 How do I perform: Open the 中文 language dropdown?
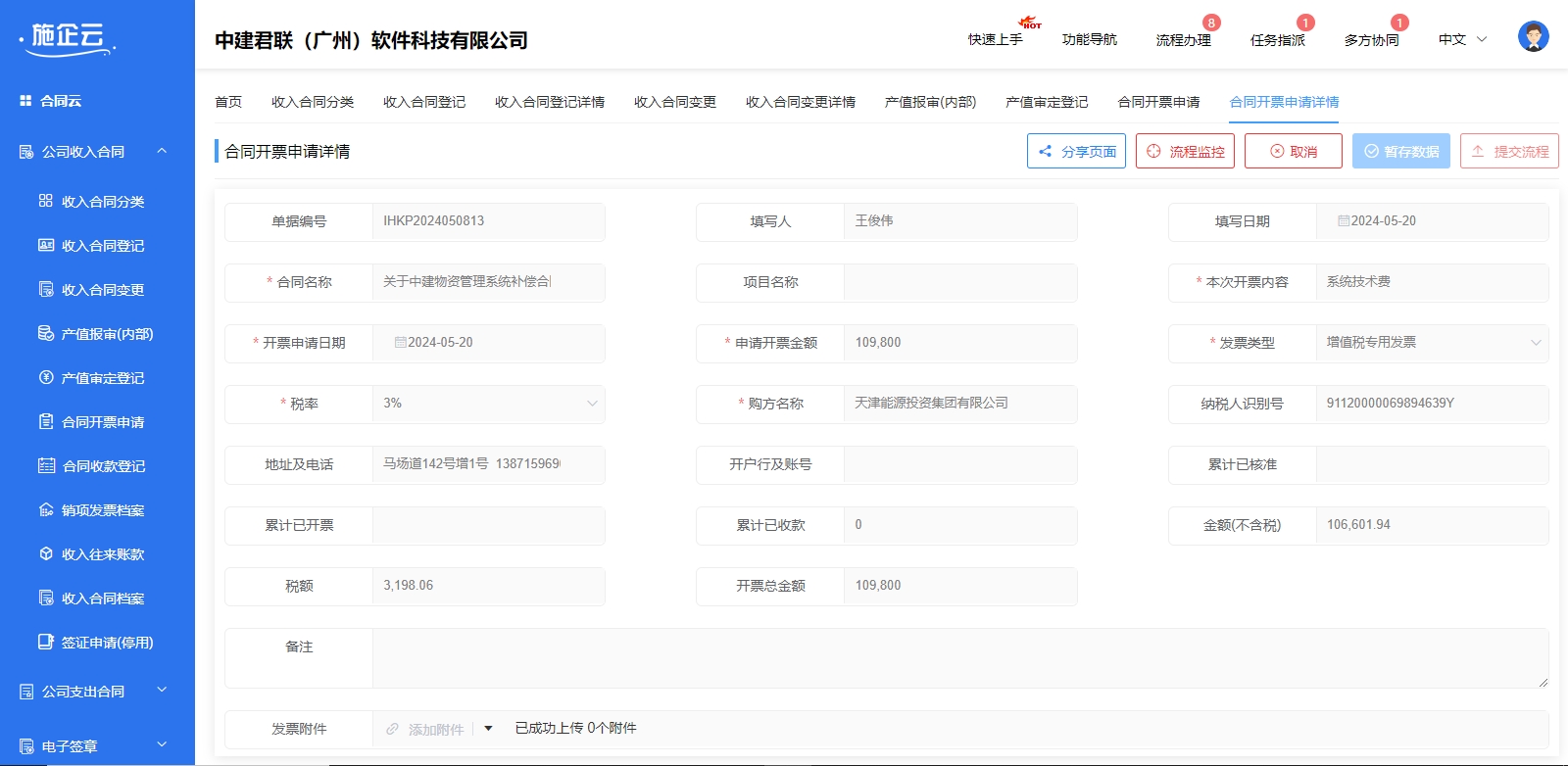point(1462,39)
